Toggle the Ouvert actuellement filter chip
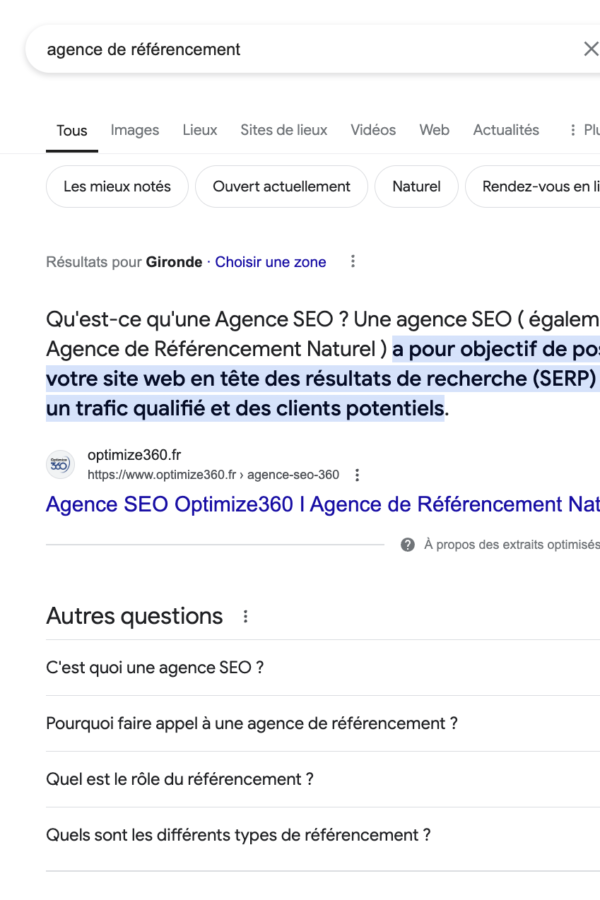Viewport: 600px width, 900px height. (x=282, y=186)
